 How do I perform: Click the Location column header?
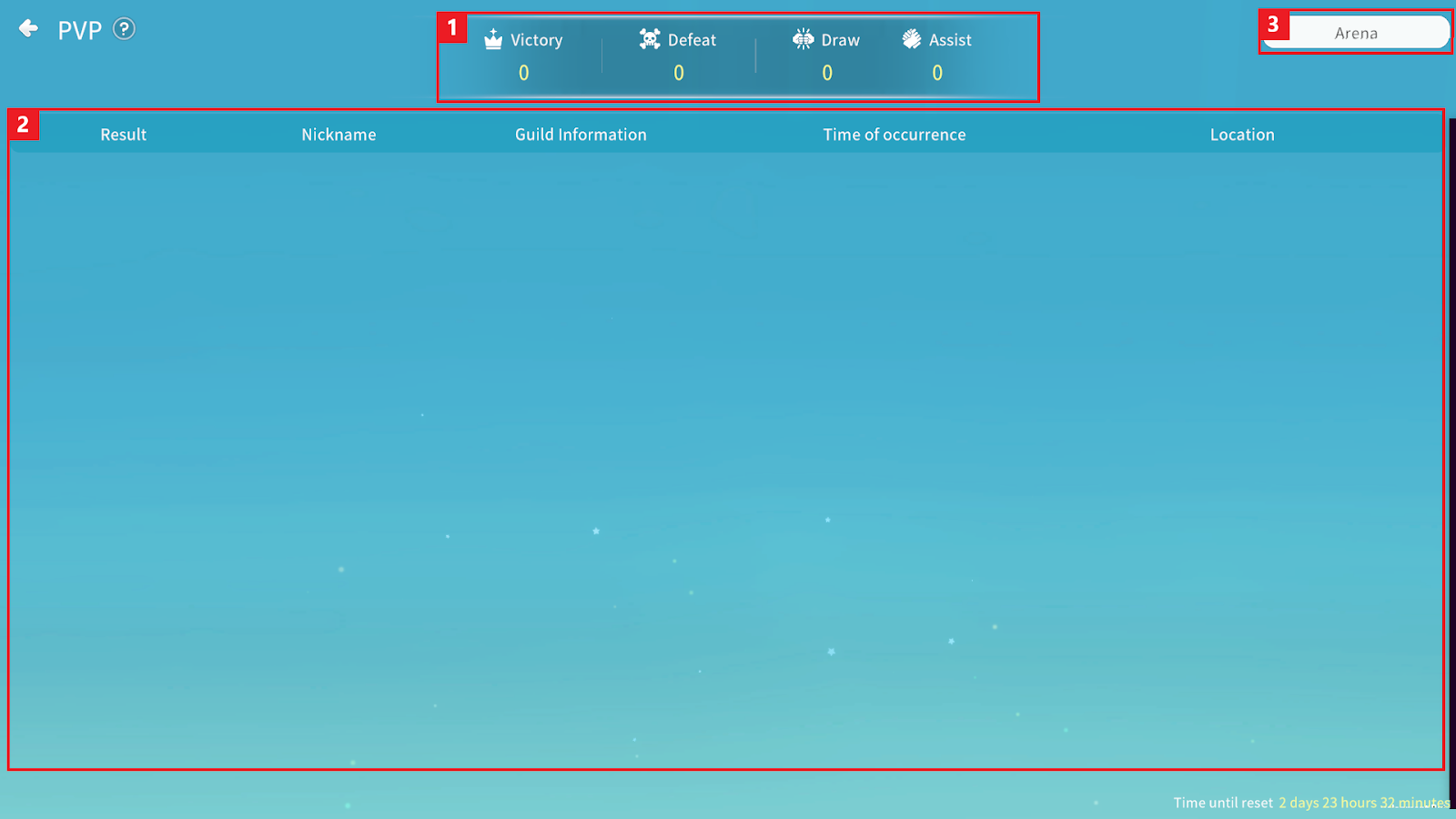pyautogui.click(x=1242, y=135)
